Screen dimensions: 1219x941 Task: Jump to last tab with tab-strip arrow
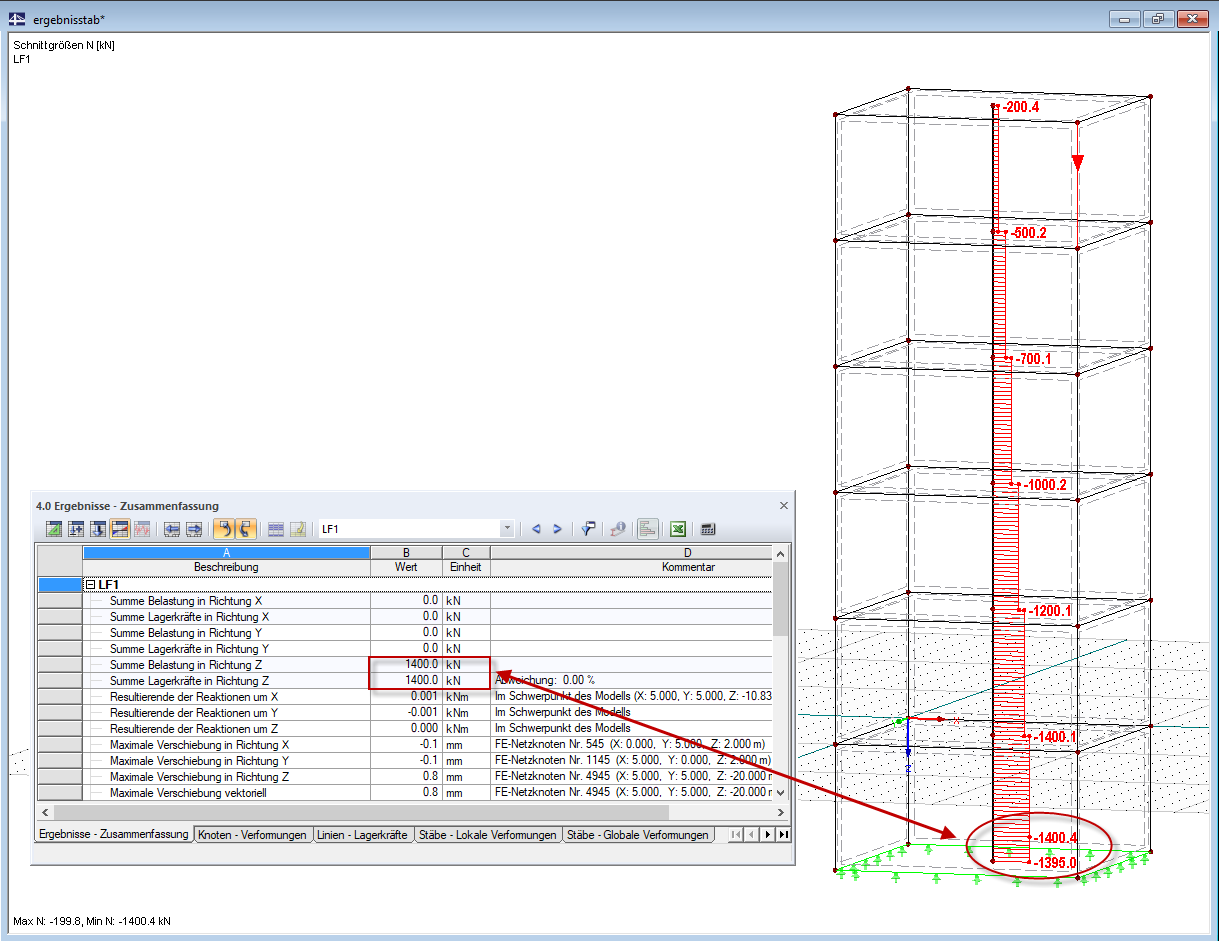point(783,834)
